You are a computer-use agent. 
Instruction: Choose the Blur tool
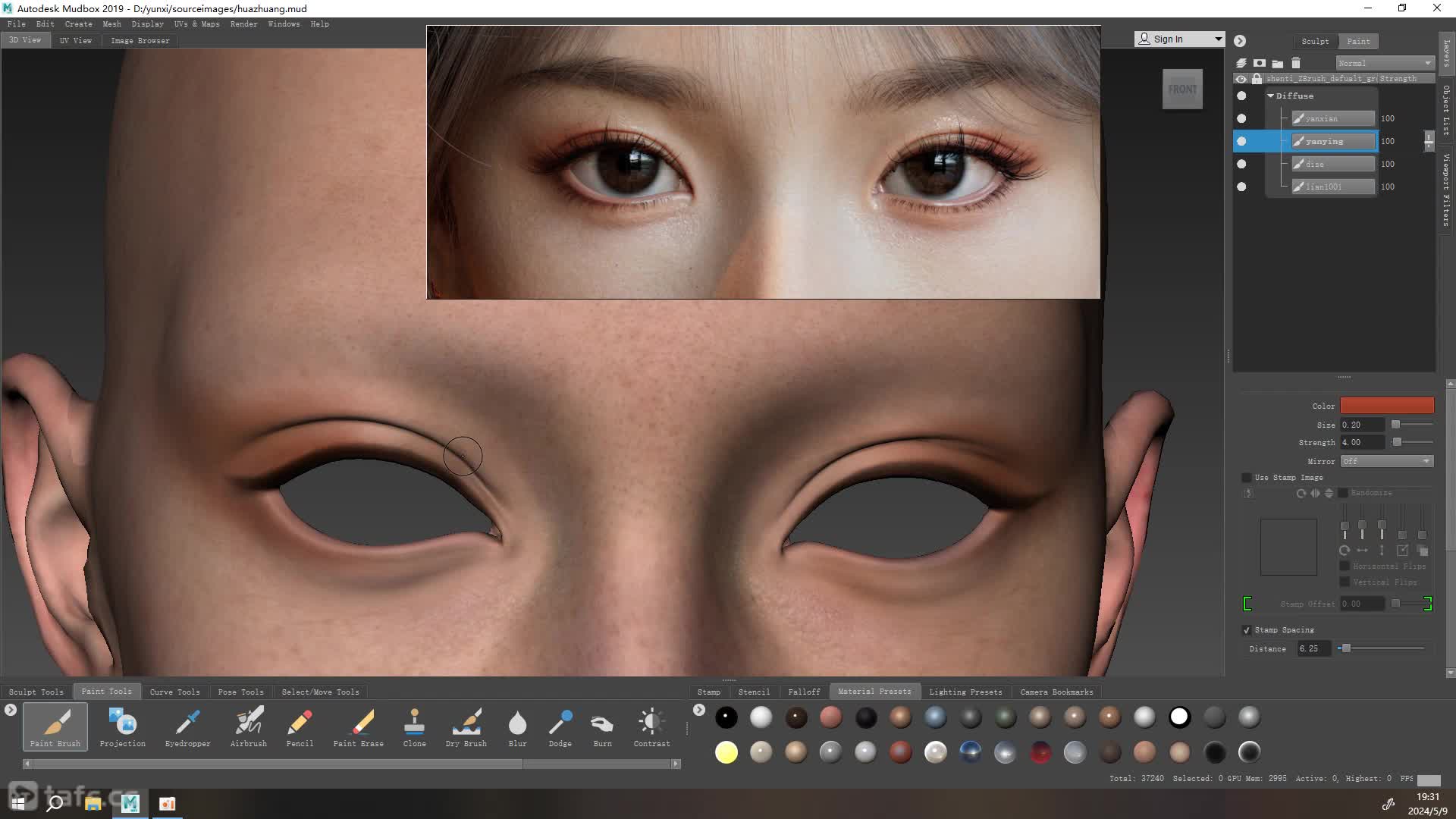click(517, 726)
